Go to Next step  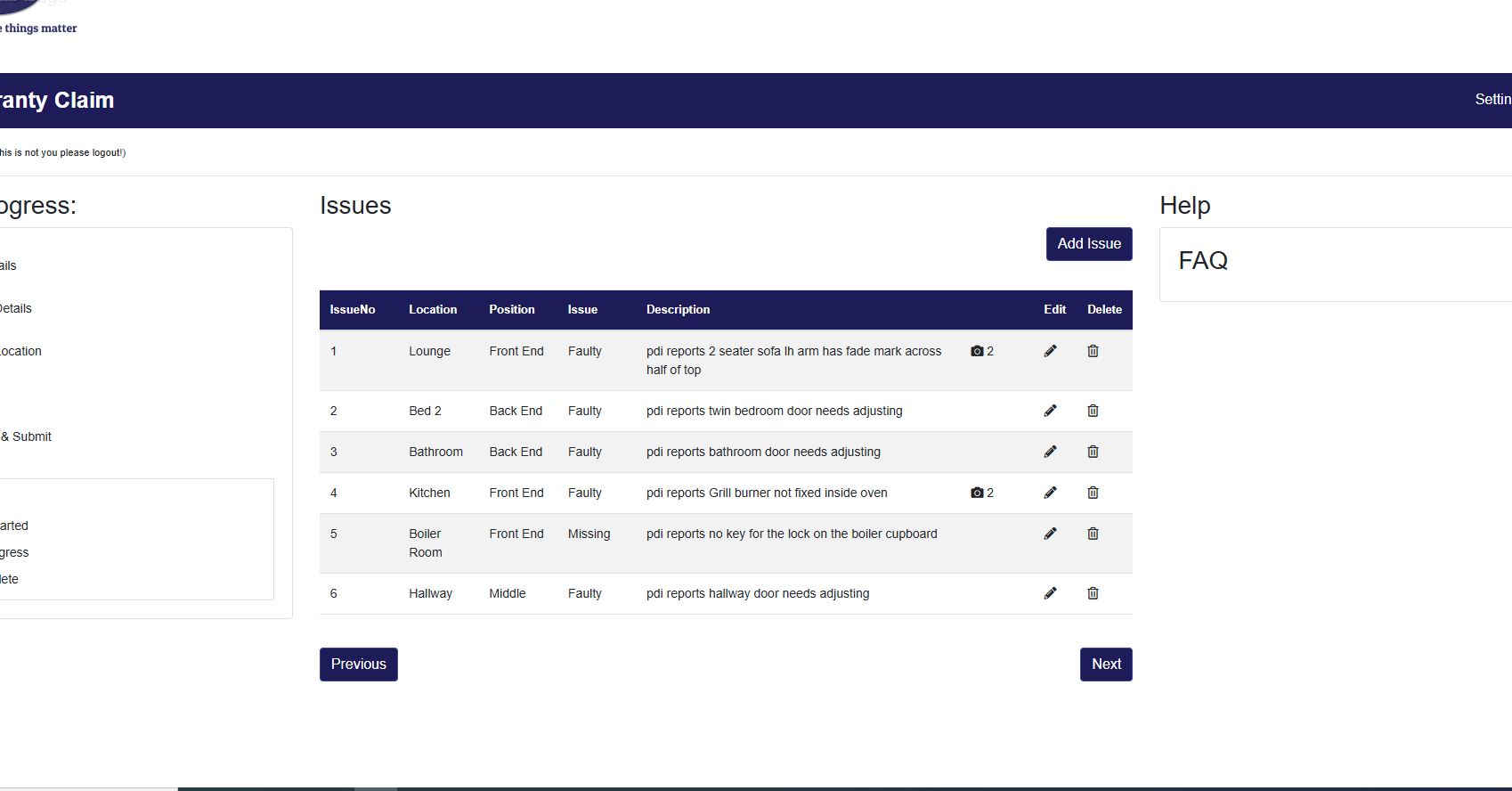tap(1105, 665)
